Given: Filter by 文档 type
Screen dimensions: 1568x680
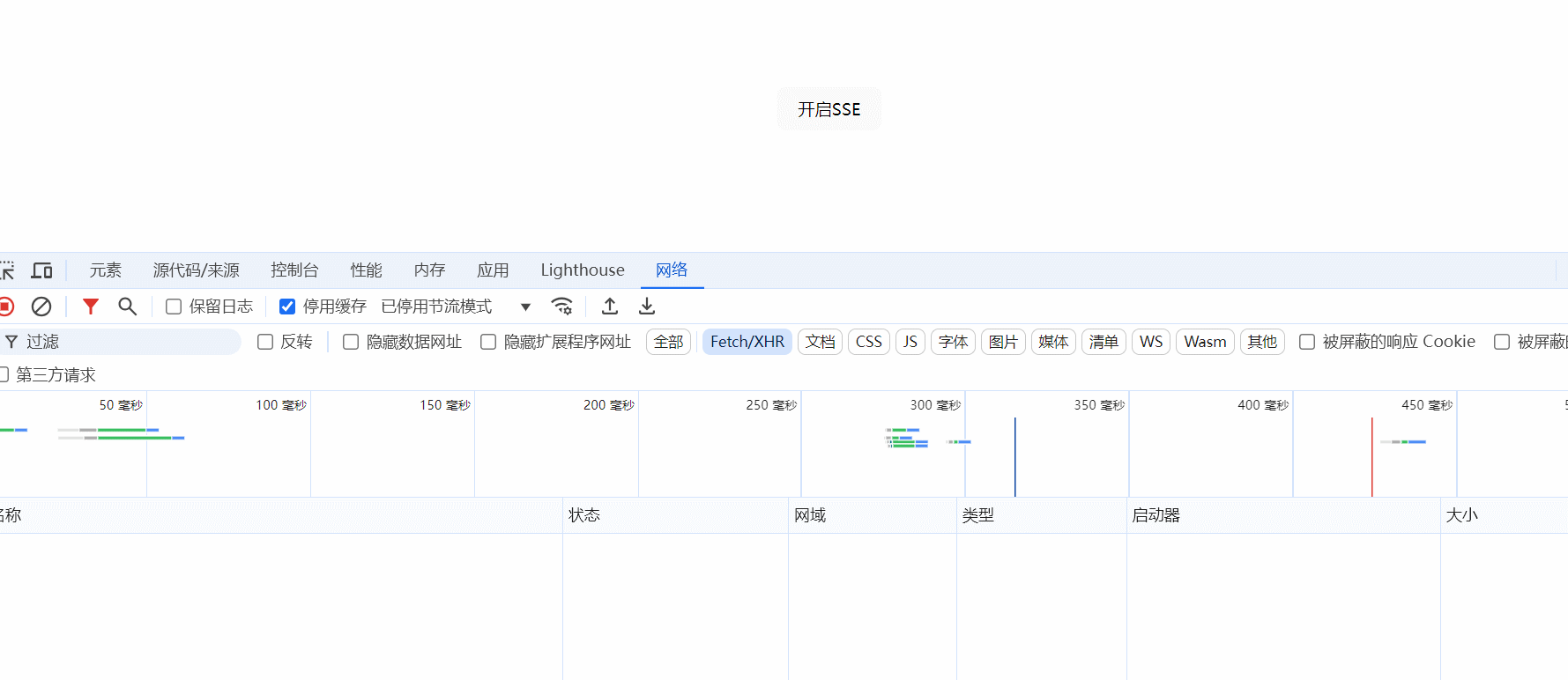Looking at the screenshot, I should click(820, 342).
